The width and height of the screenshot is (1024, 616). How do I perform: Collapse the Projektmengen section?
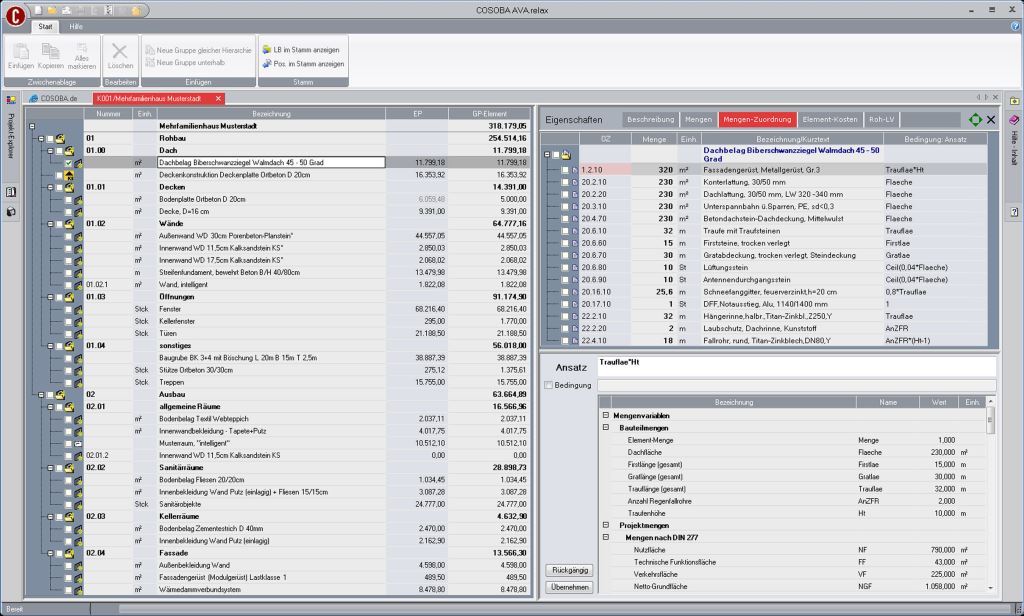tap(605, 525)
